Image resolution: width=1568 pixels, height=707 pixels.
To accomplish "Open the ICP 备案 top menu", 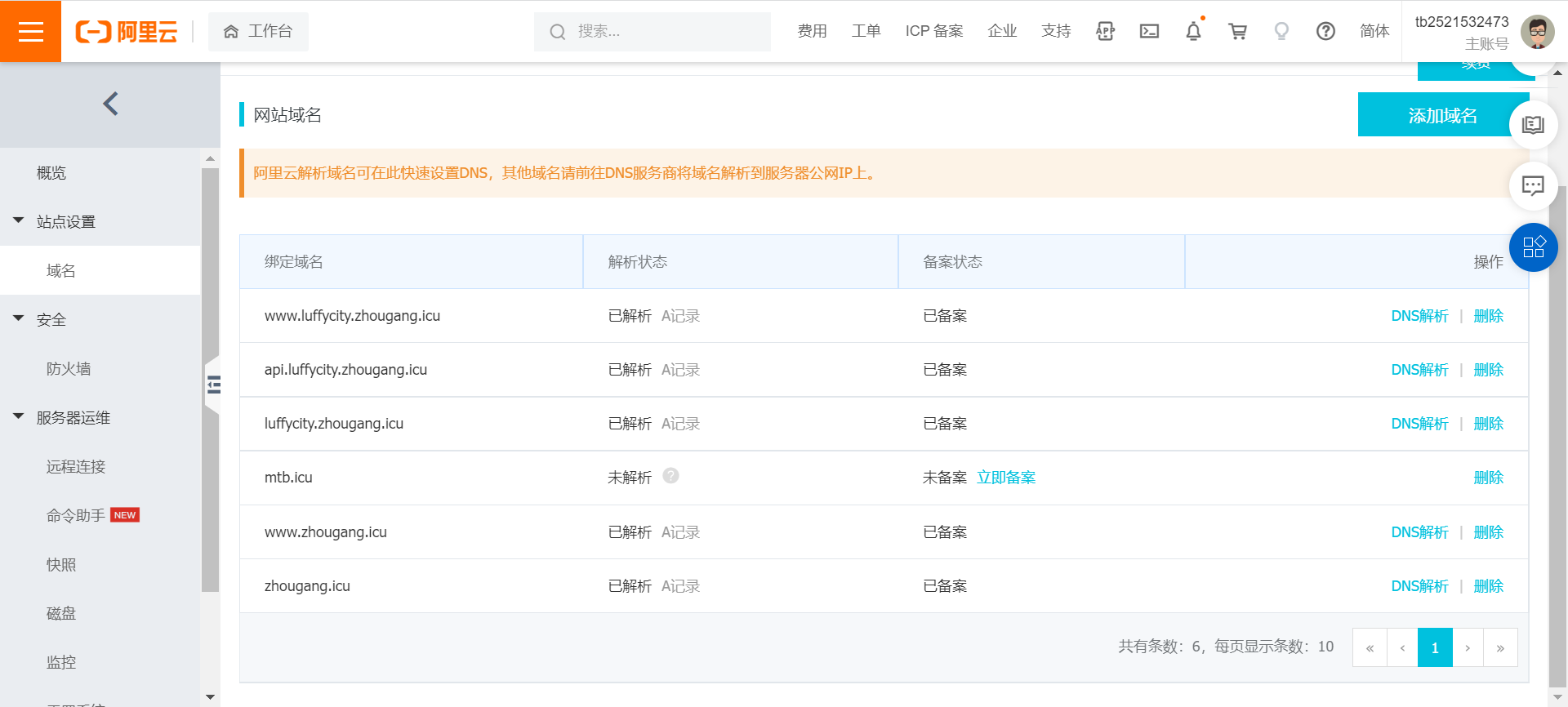I will [934, 31].
